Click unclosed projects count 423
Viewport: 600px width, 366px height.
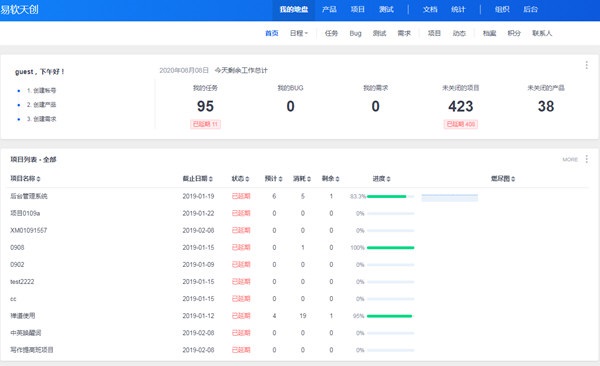tap(461, 106)
